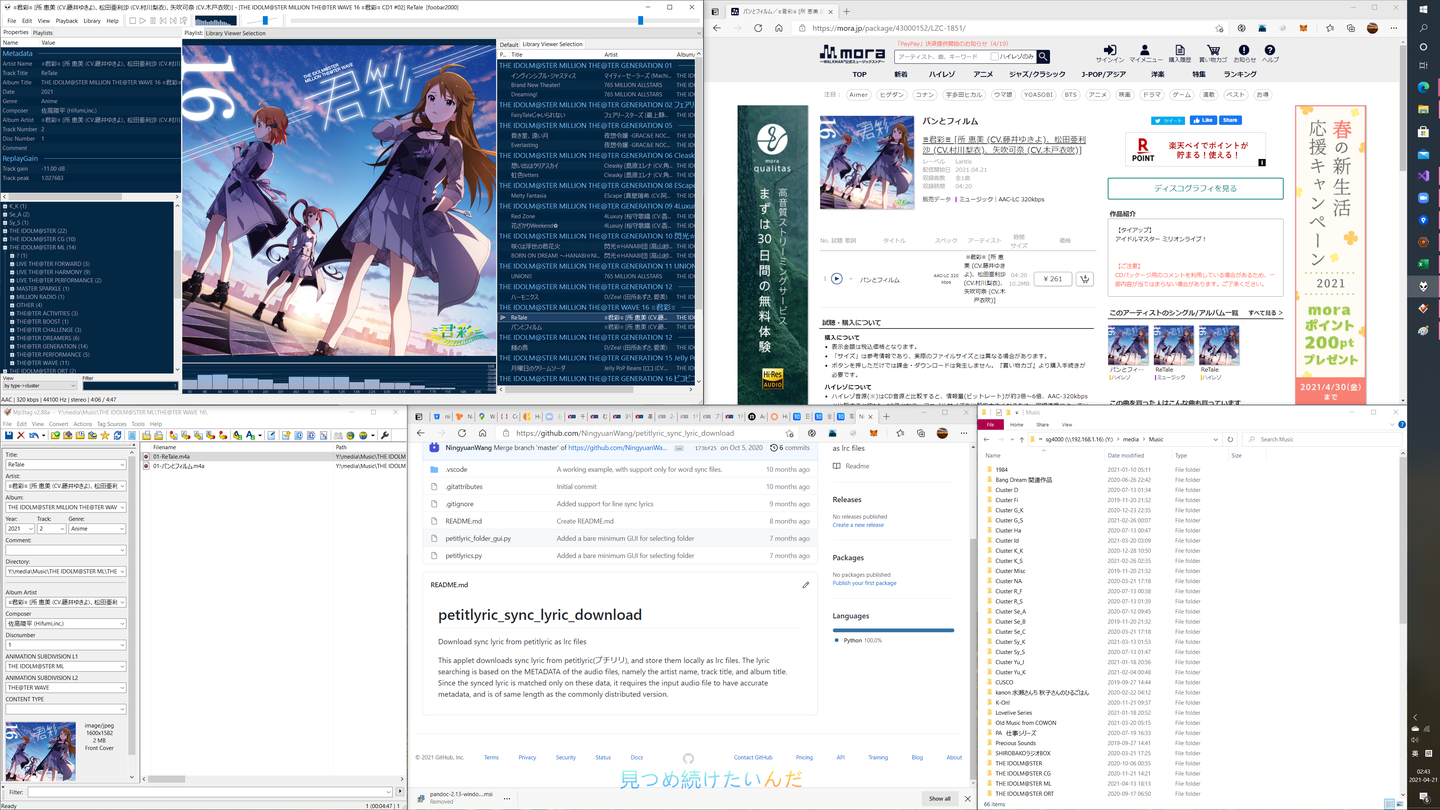
Task: Reload the GitHub browser page
Action: click(462, 433)
